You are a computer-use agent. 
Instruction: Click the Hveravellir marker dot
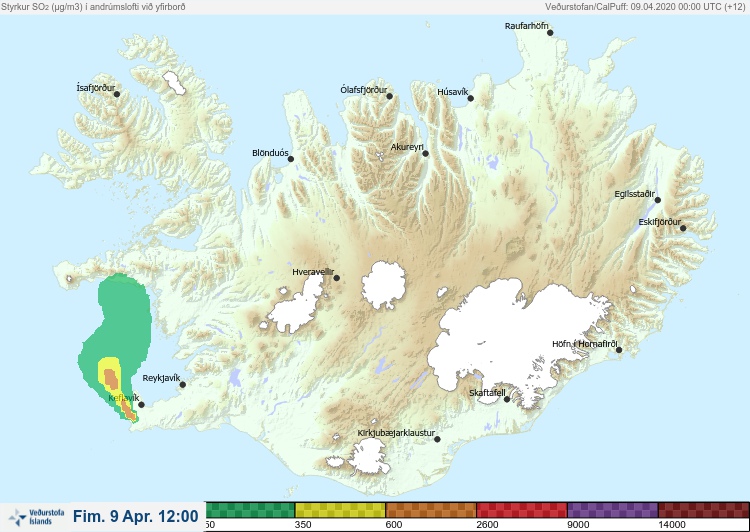point(337,278)
